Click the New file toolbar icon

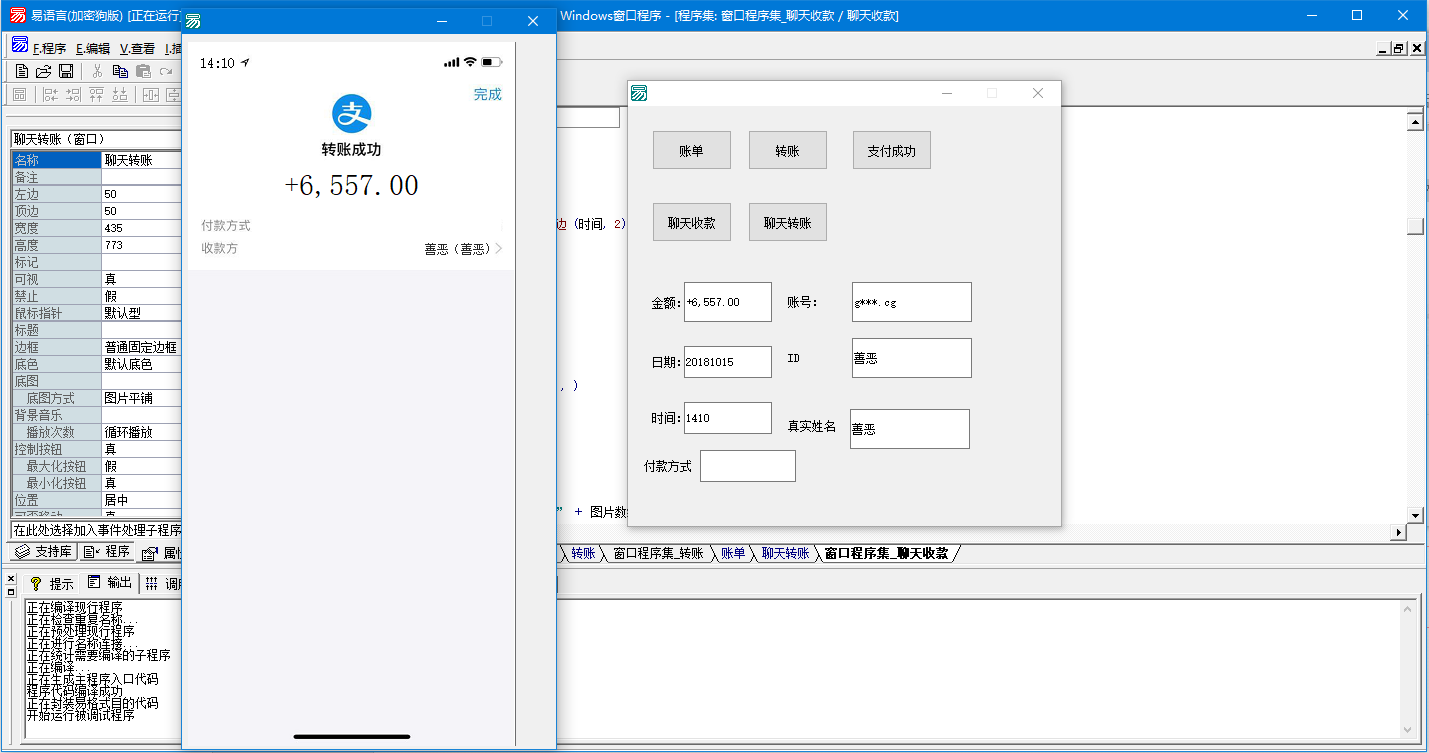pyautogui.click(x=21, y=71)
